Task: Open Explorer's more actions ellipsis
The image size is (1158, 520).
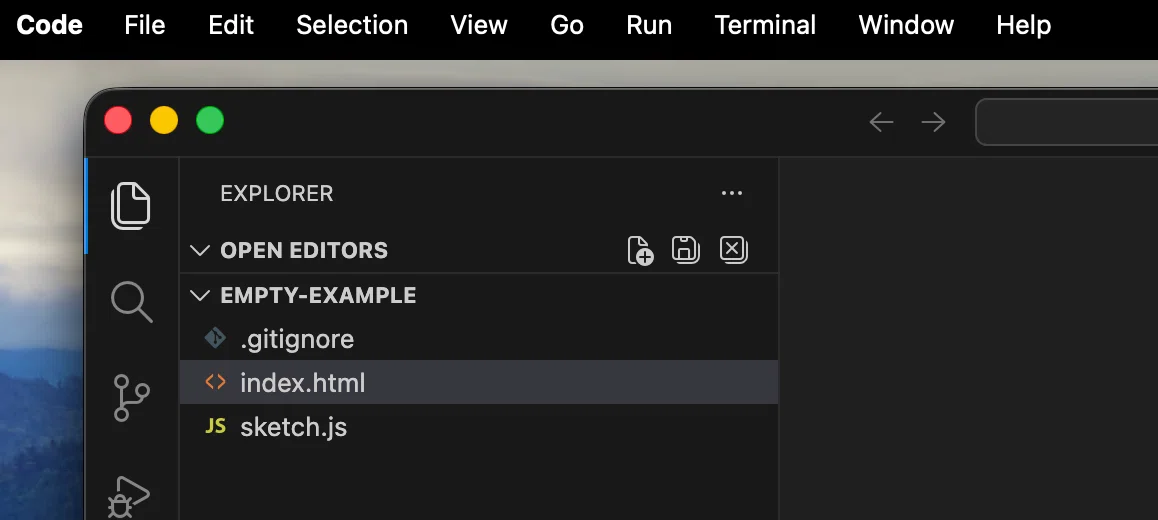Action: pyautogui.click(x=732, y=194)
